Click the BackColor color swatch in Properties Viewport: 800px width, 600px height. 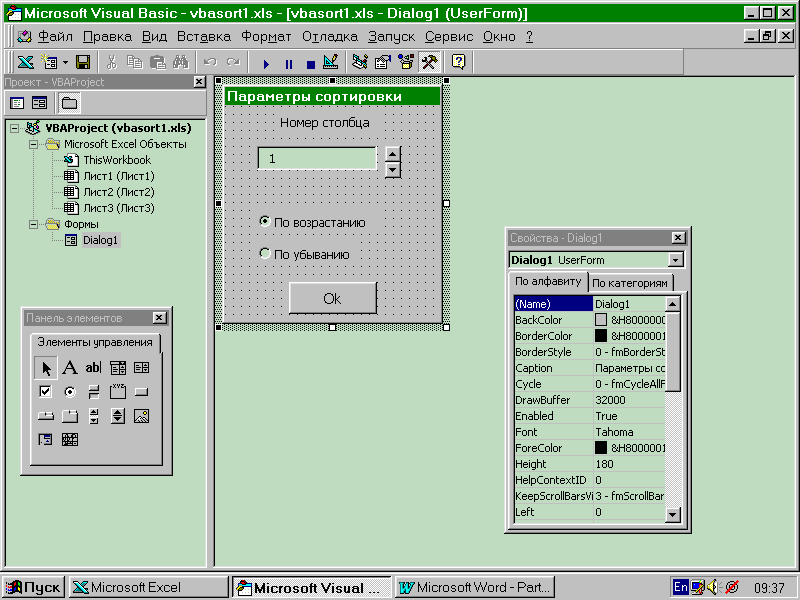[x=601, y=320]
